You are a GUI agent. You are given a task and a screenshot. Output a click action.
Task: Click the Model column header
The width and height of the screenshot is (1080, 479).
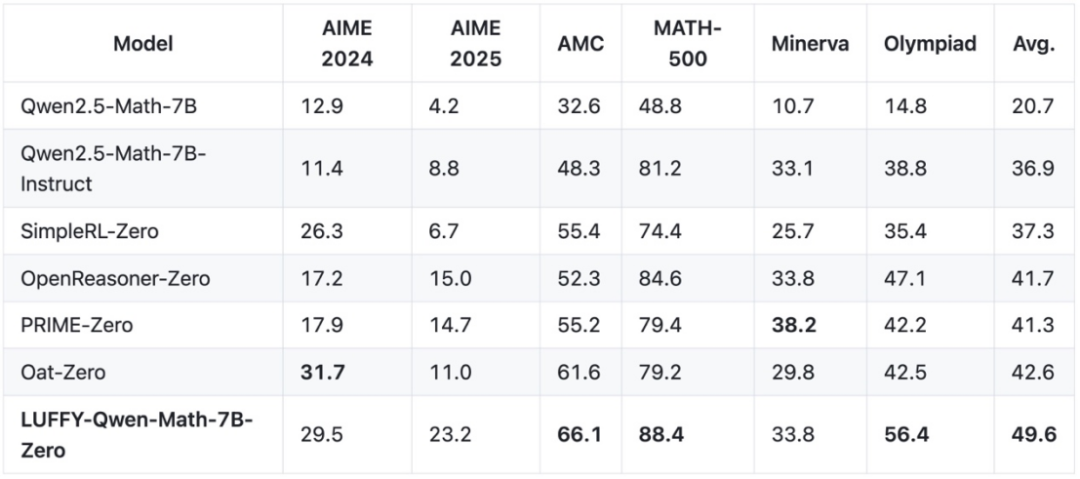tap(143, 45)
